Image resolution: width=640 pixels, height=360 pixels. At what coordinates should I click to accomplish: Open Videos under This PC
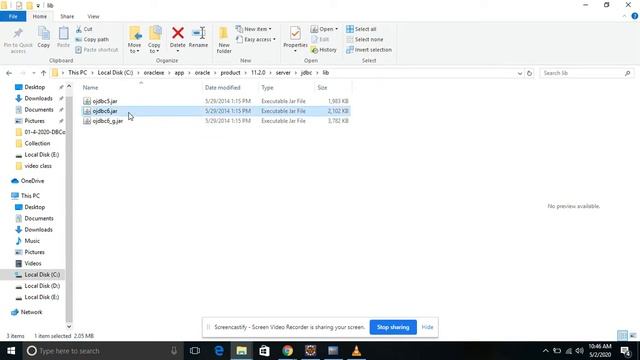point(33,263)
